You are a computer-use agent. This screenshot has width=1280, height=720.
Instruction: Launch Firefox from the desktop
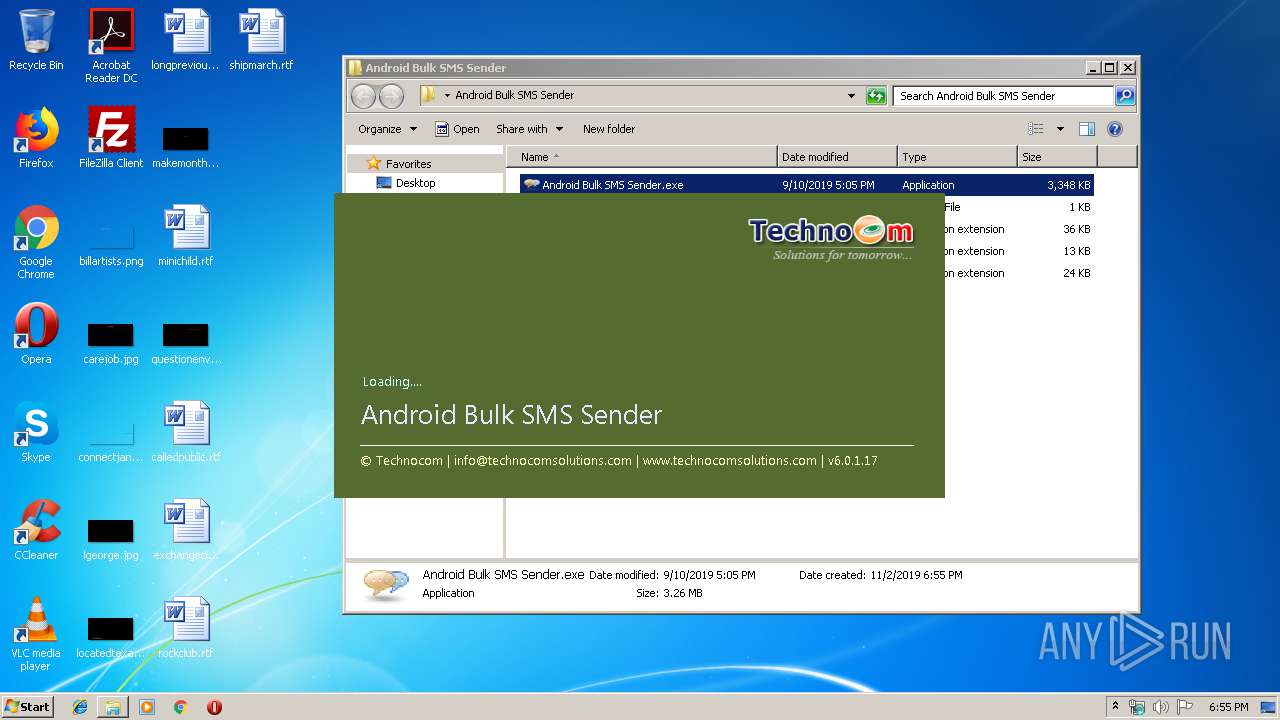(x=36, y=138)
